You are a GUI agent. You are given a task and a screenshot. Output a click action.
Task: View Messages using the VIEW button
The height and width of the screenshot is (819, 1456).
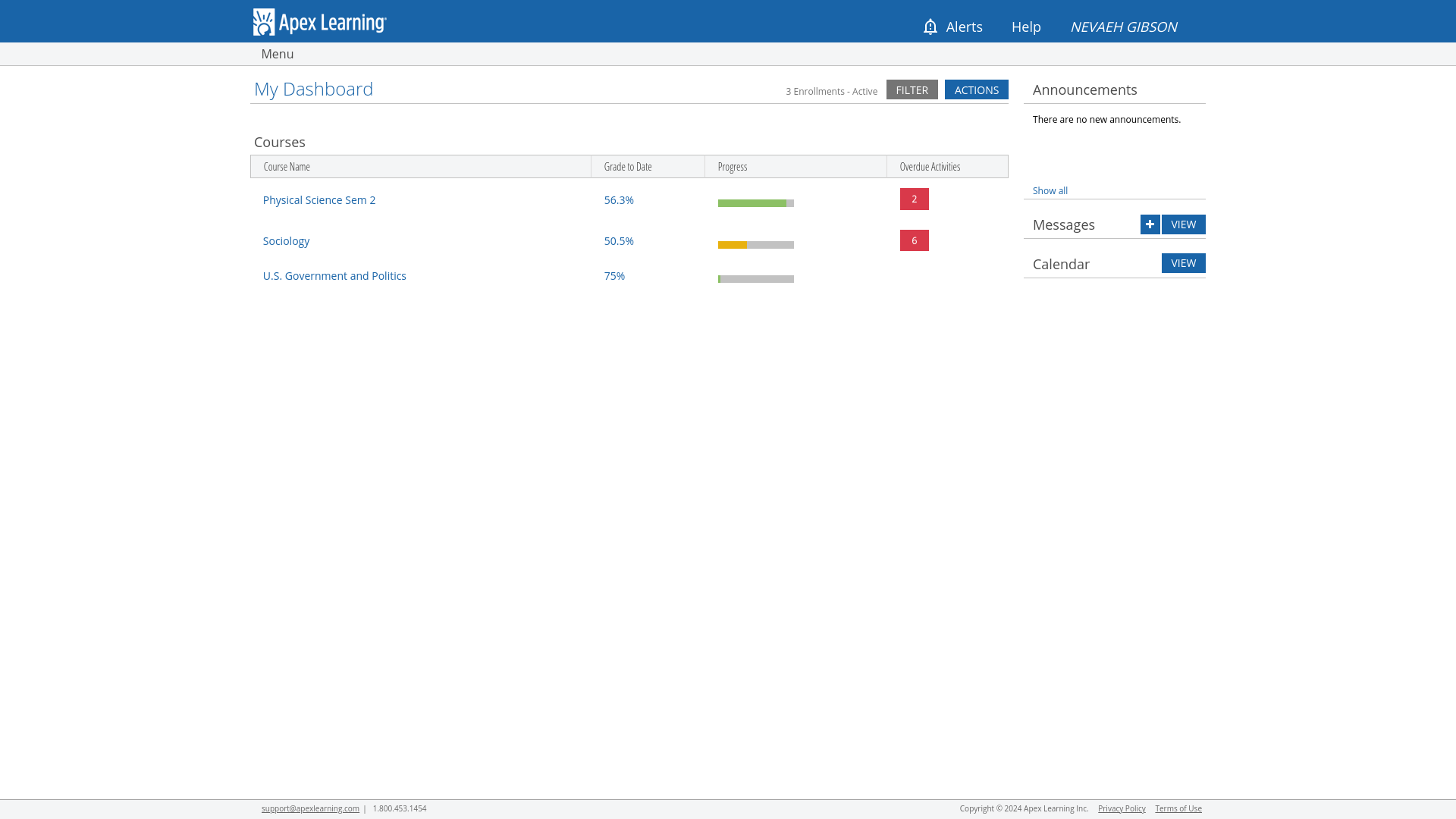1183,224
